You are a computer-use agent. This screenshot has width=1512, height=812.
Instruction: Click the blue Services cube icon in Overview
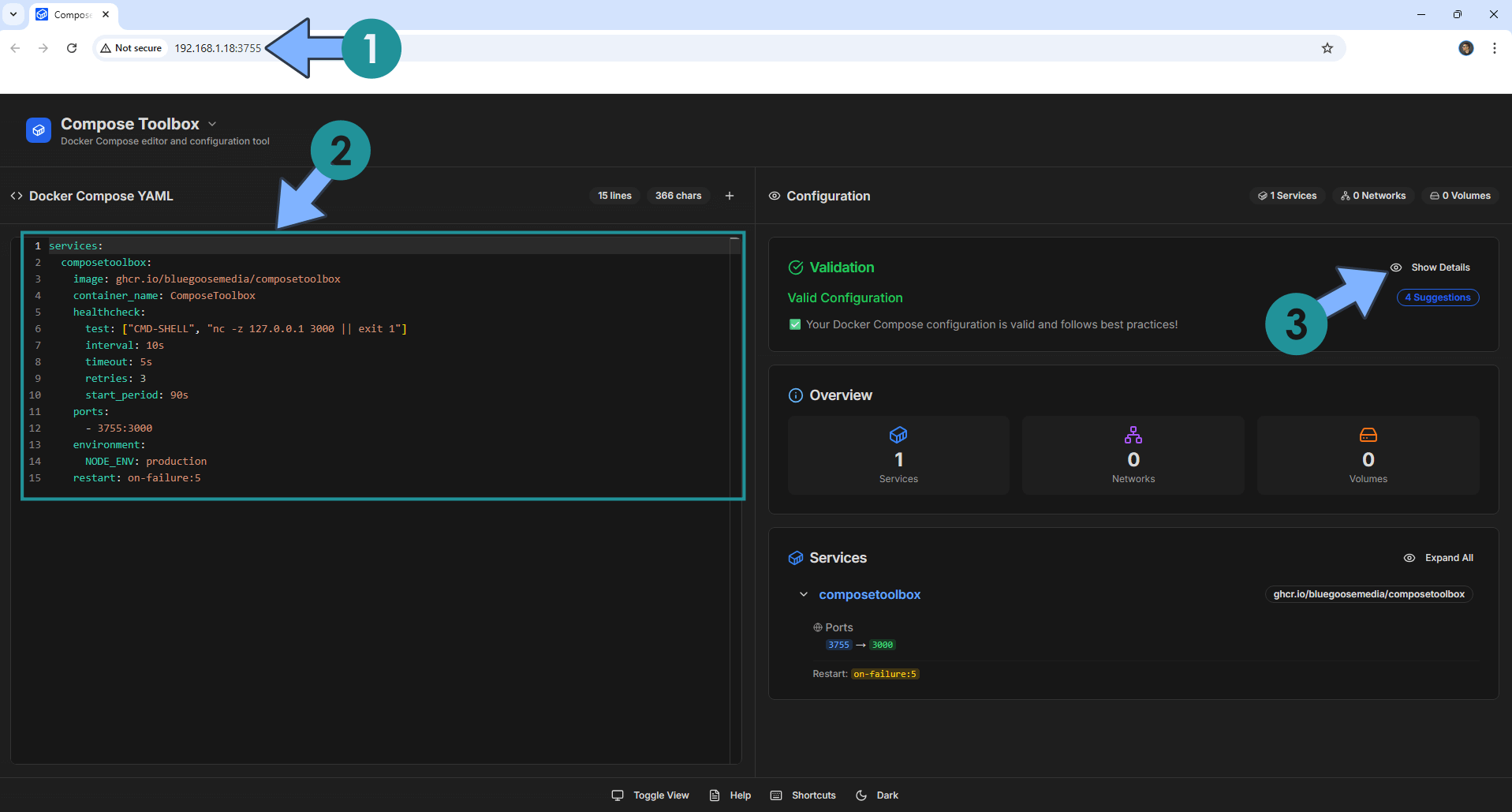pyautogui.click(x=898, y=435)
